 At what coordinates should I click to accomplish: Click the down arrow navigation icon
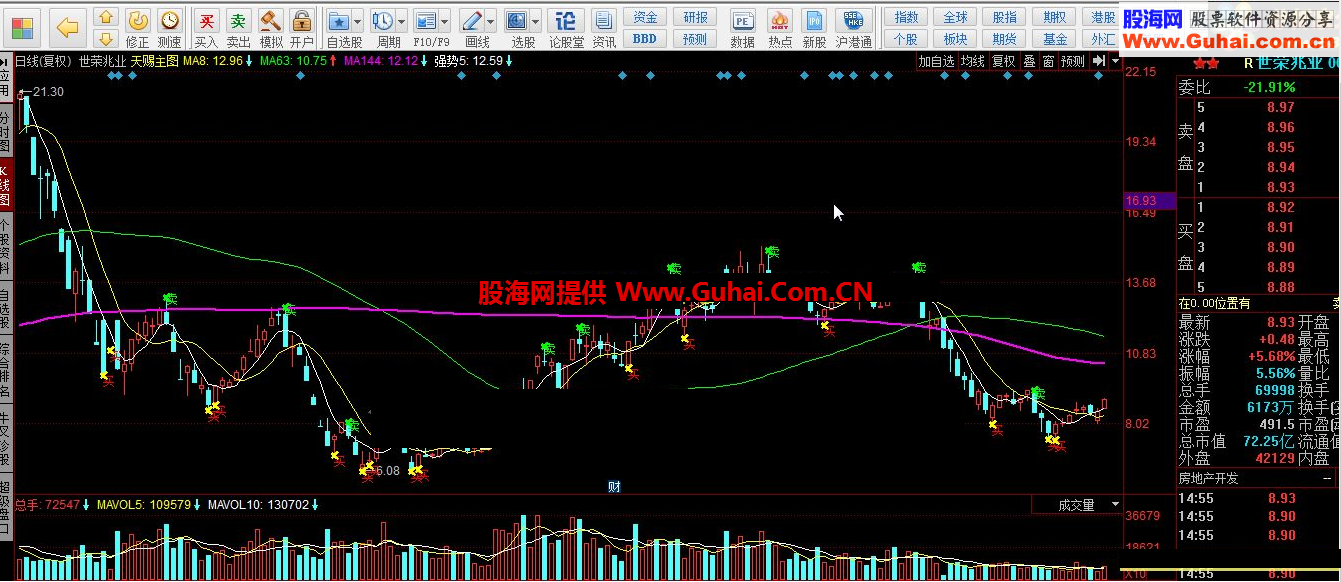click(105, 41)
